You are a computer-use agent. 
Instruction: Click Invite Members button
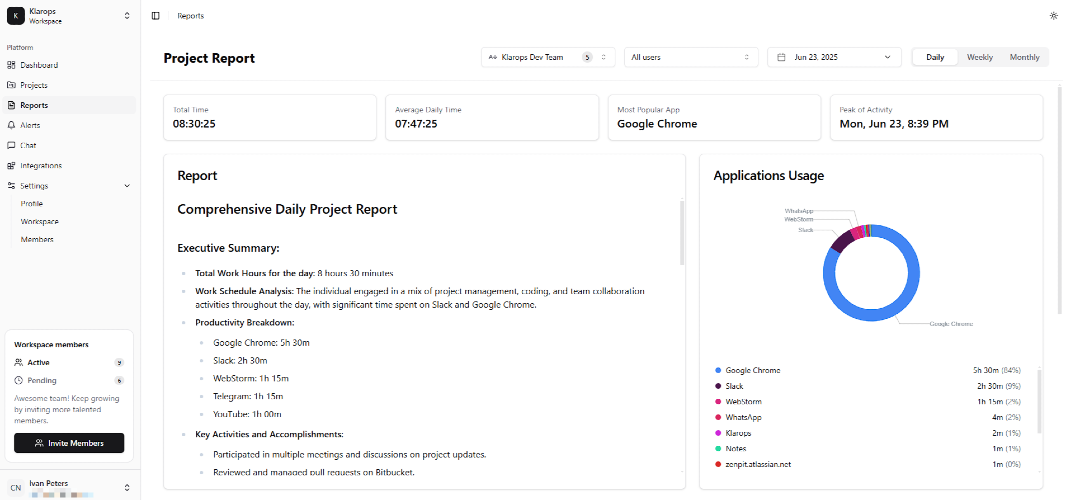(x=69, y=443)
